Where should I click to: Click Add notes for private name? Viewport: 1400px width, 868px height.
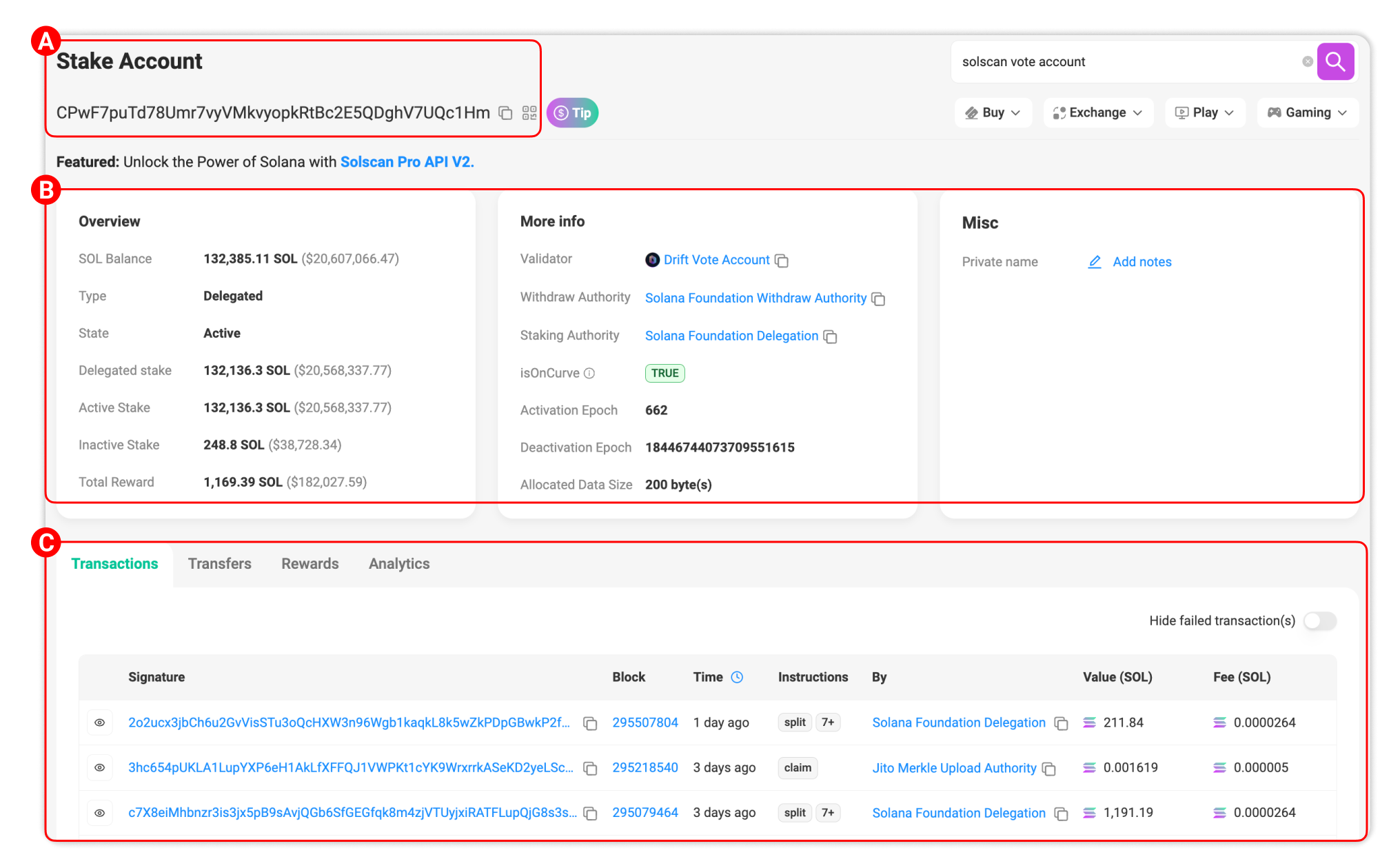coord(1142,262)
